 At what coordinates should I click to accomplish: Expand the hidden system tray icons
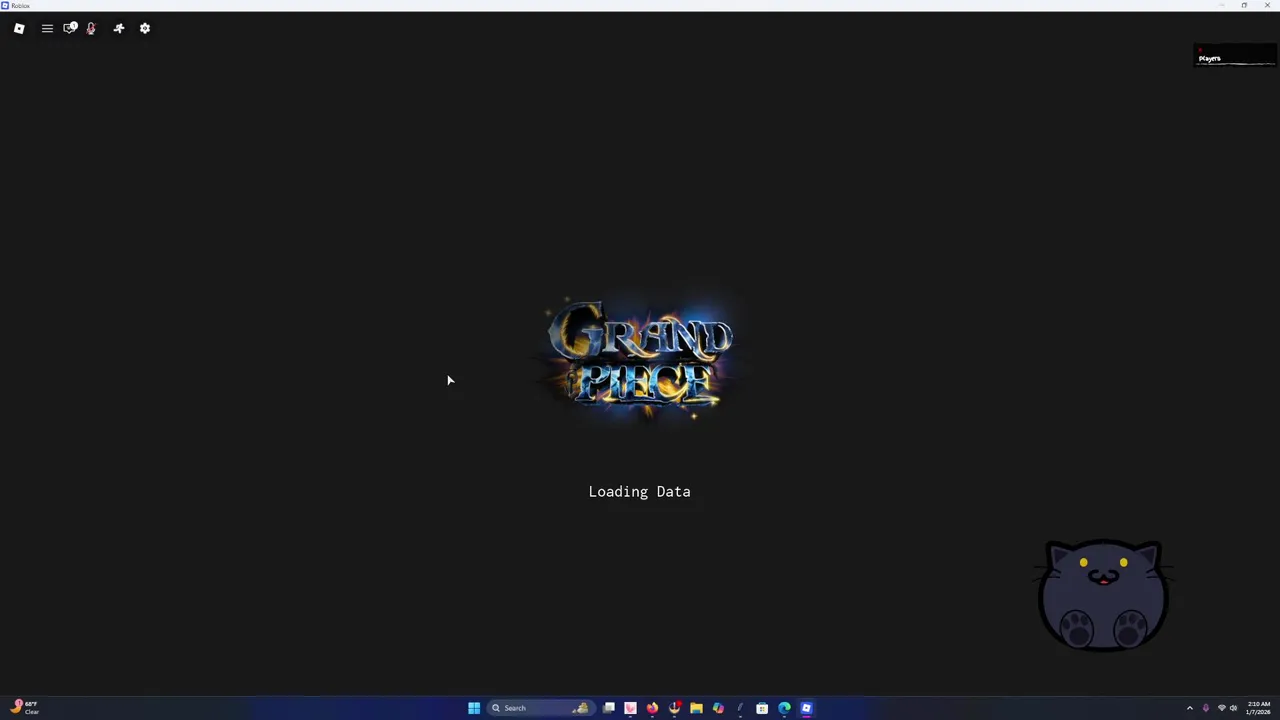pos(1189,708)
